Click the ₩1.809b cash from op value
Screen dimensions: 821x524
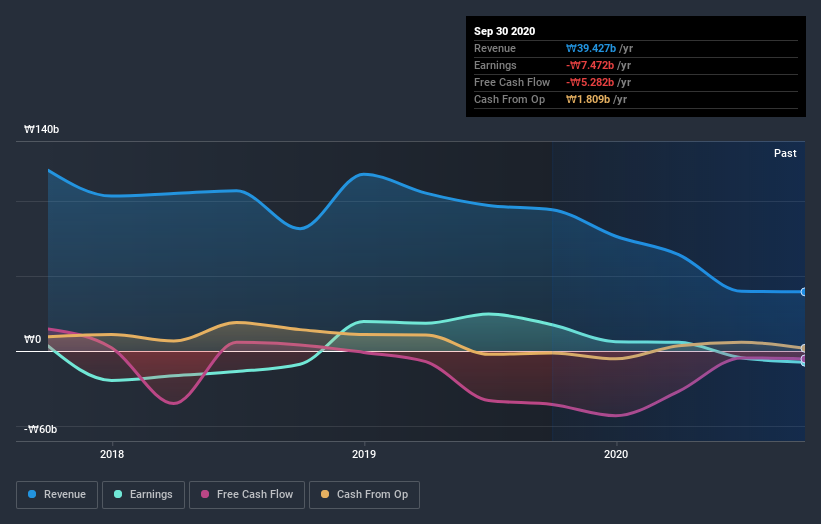[x=588, y=99]
